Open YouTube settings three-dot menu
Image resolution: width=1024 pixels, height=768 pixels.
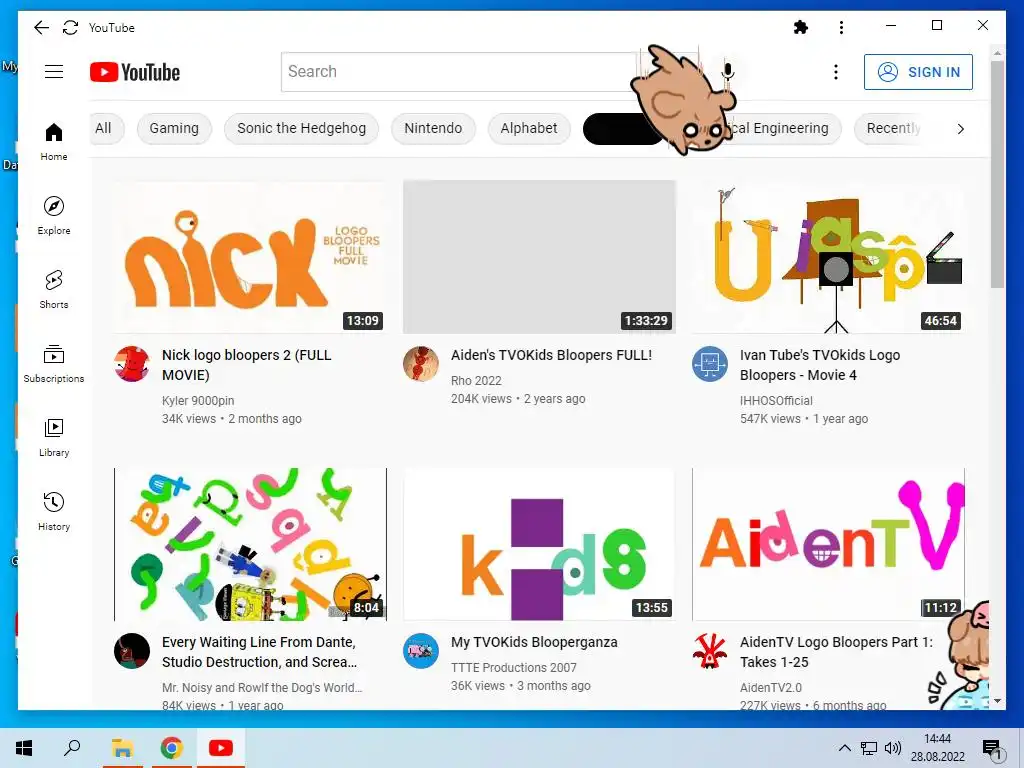[x=836, y=72]
